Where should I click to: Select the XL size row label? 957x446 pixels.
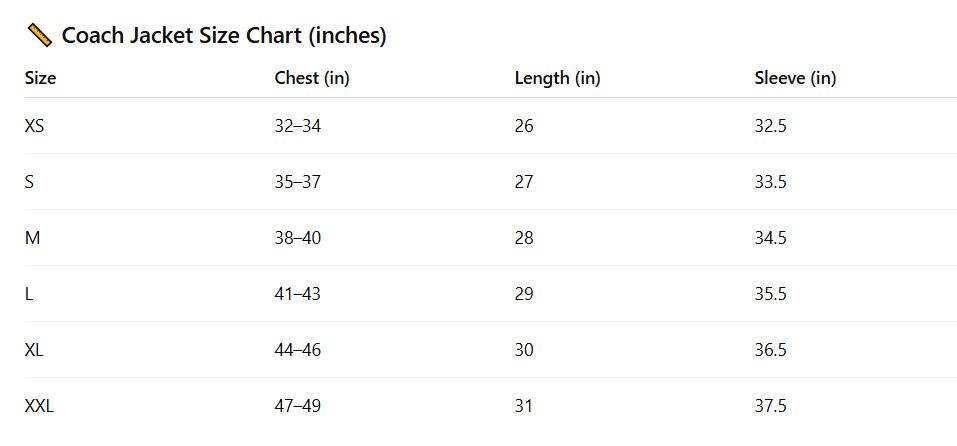click(34, 350)
